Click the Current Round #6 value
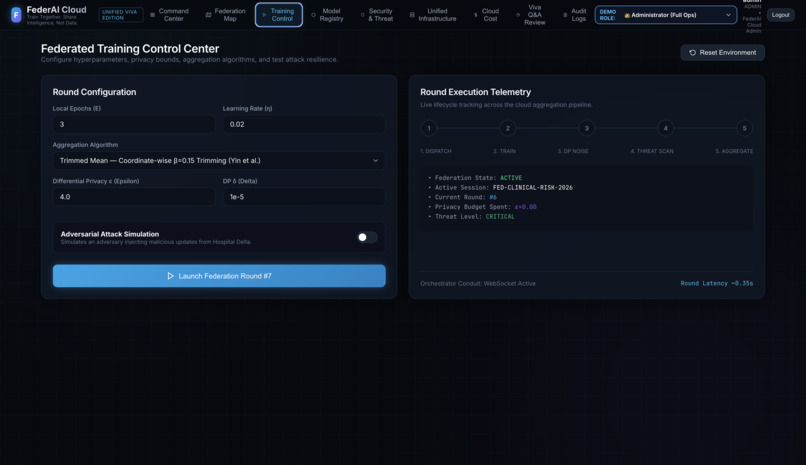Screen dimensions: 806x465 click(x=493, y=197)
